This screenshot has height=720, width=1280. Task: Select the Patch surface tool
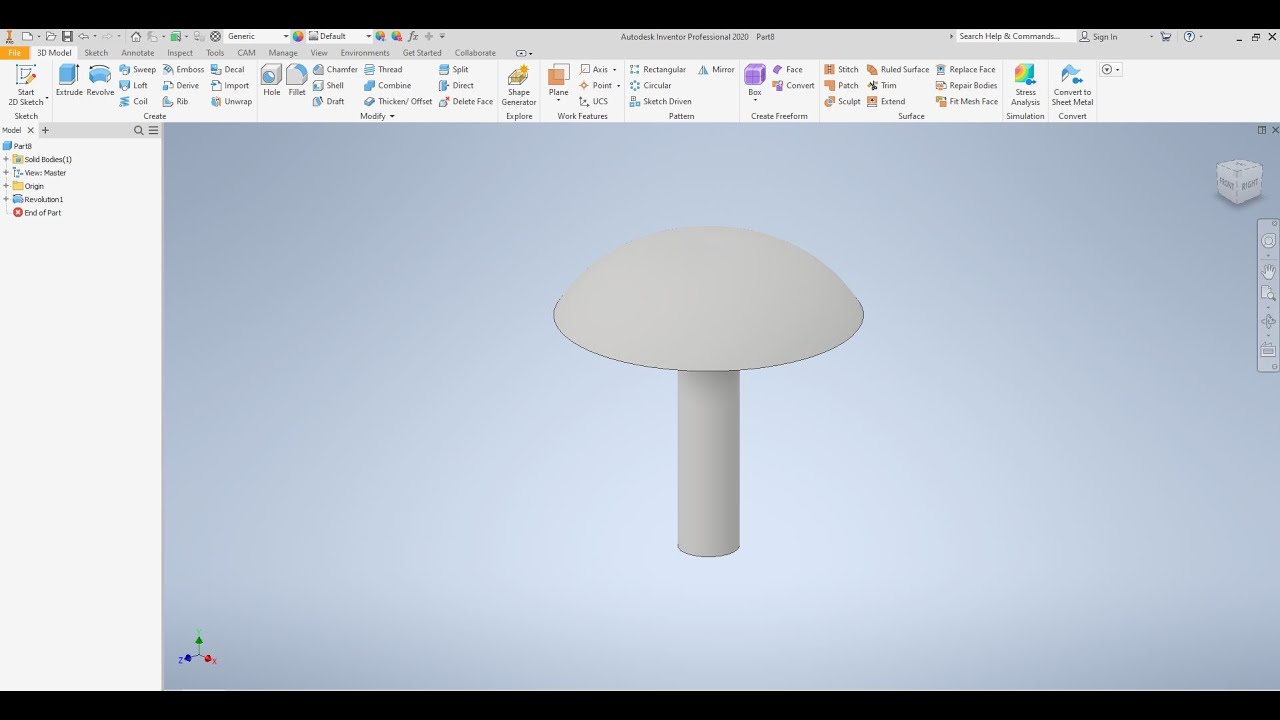(841, 86)
